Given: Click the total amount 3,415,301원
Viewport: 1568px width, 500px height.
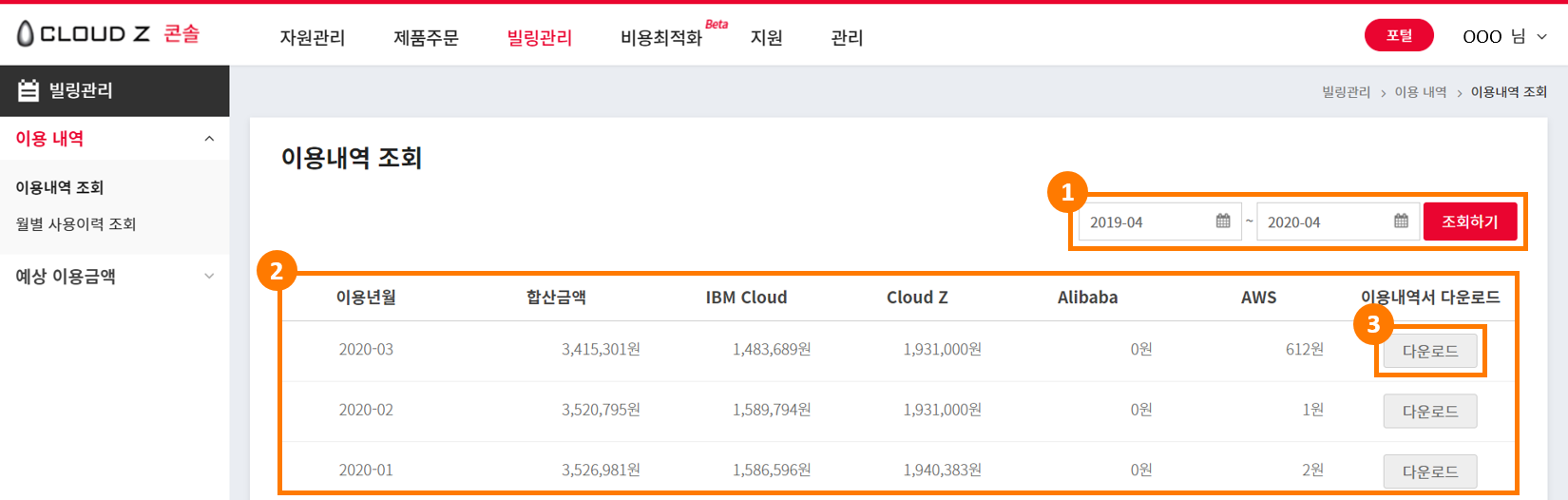Looking at the screenshot, I should (601, 350).
